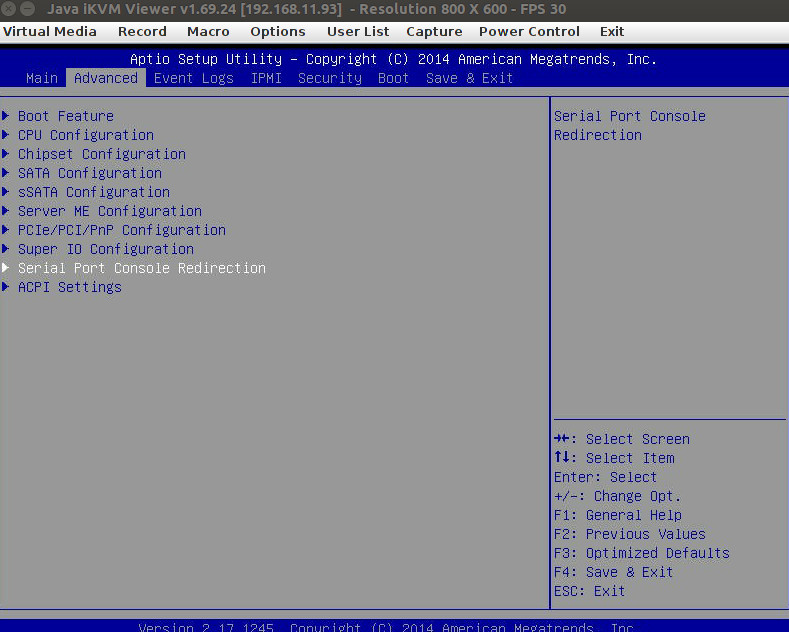Image resolution: width=789 pixels, height=632 pixels.
Task: Click the 'Select Screen' key hint
Action: (621, 439)
